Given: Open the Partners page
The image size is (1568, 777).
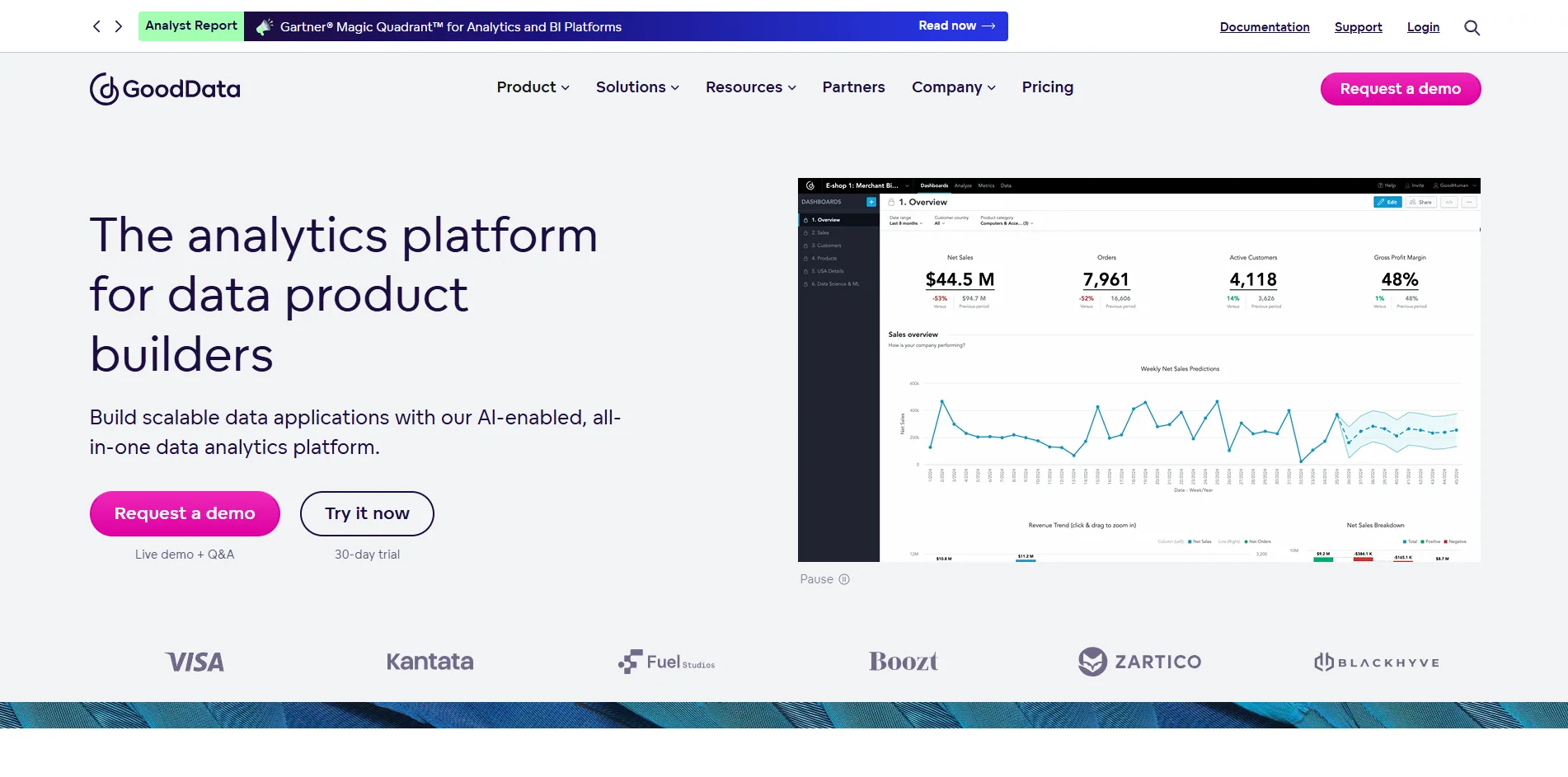Looking at the screenshot, I should pyautogui.click(x=853, y=87).
